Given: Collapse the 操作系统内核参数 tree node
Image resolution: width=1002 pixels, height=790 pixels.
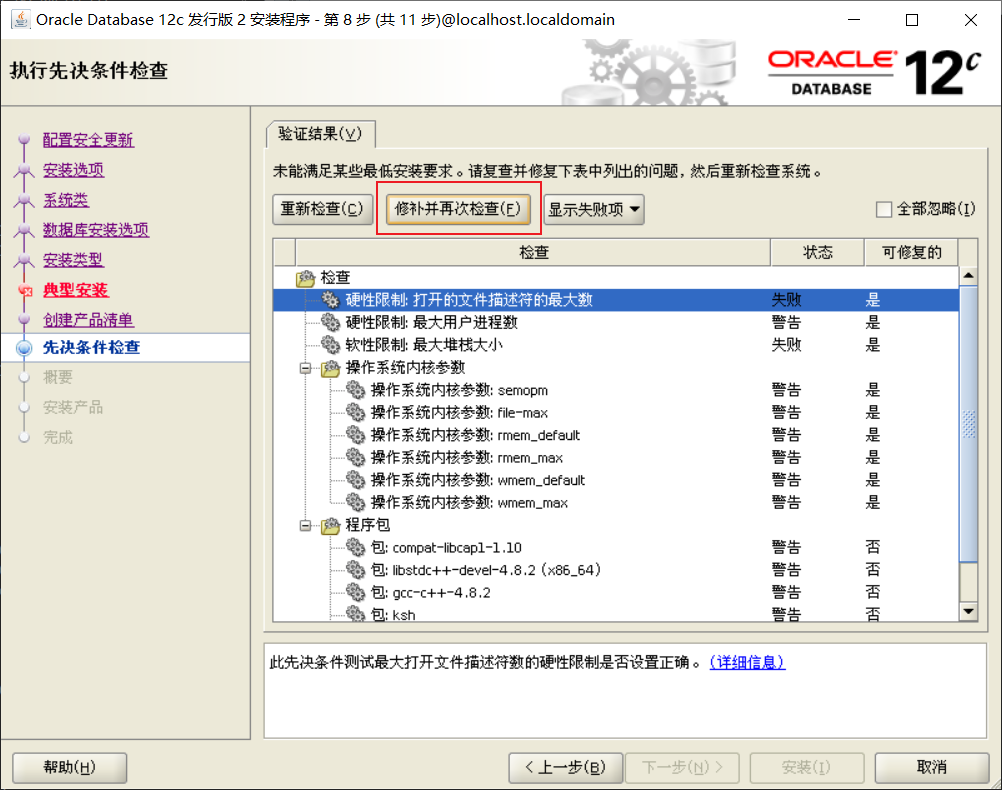Looking at the screenshot, I should point(305,368).
